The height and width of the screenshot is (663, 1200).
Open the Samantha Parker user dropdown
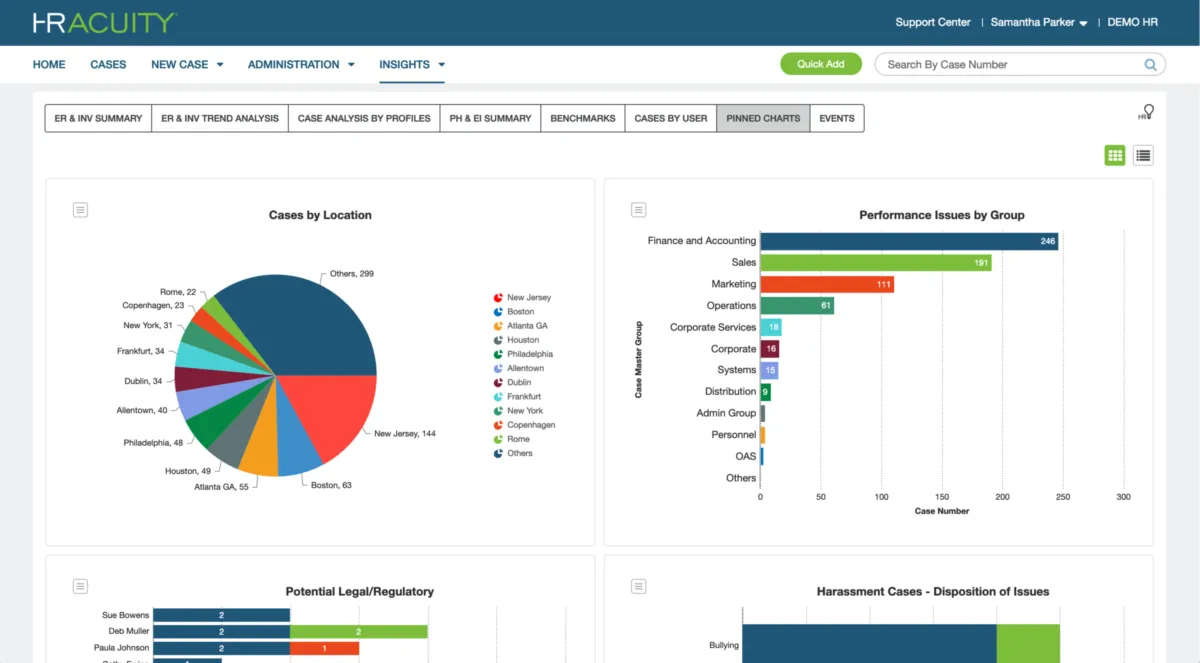[x=1038, y=22]
